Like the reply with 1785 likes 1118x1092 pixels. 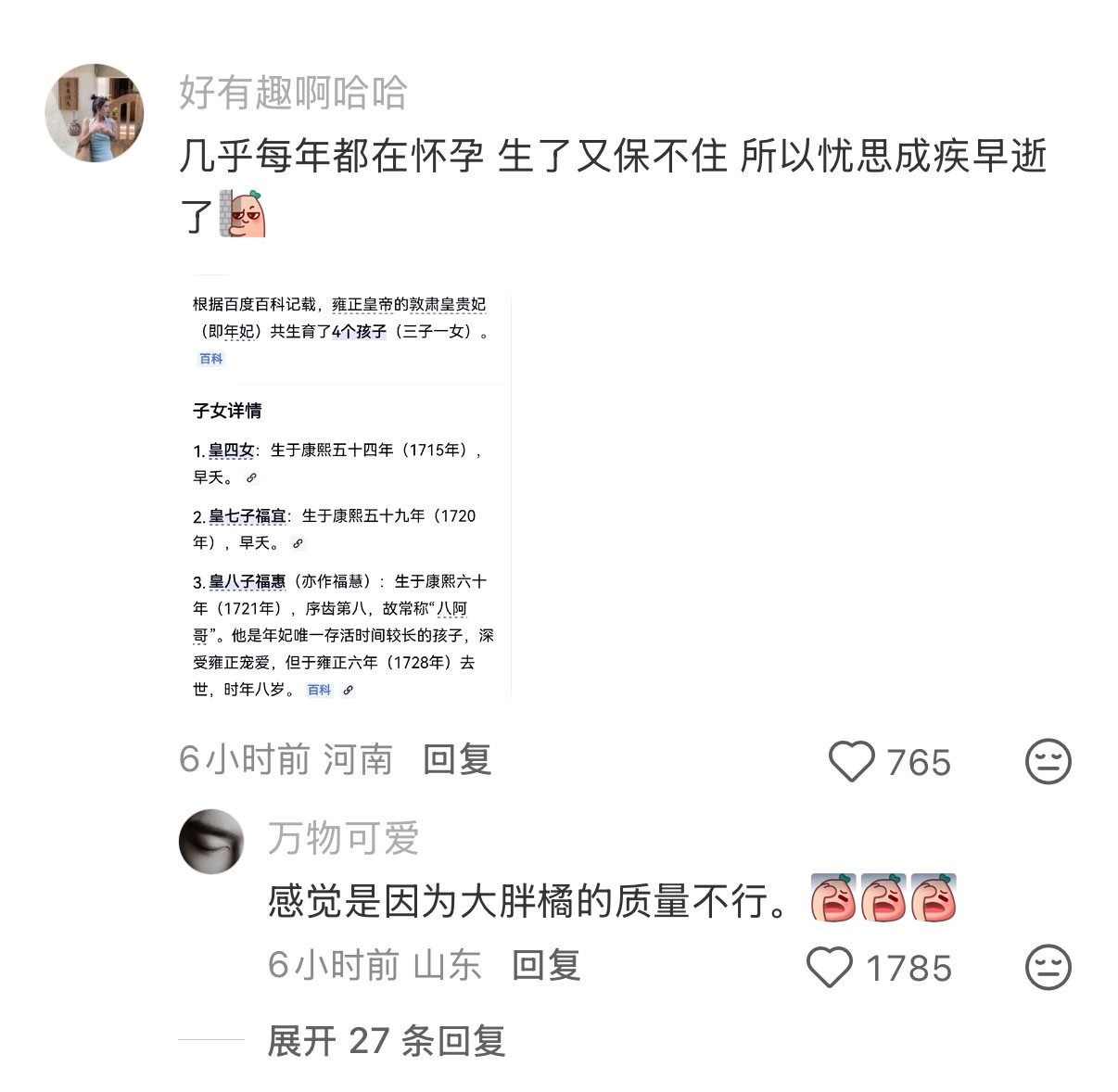[x=830, y=967]
